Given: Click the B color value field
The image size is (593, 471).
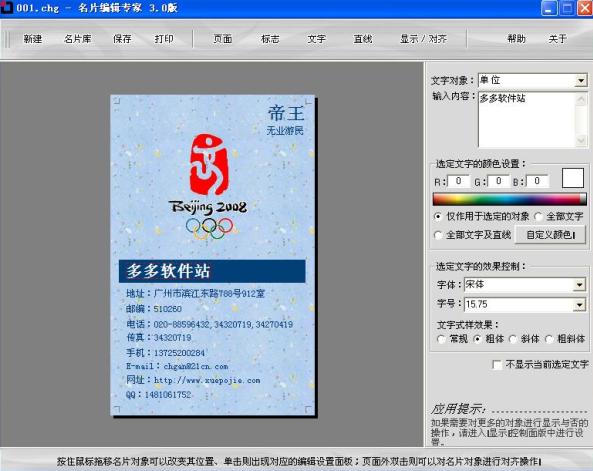Looking at the screenshot, I should click(x=537, y=181).
